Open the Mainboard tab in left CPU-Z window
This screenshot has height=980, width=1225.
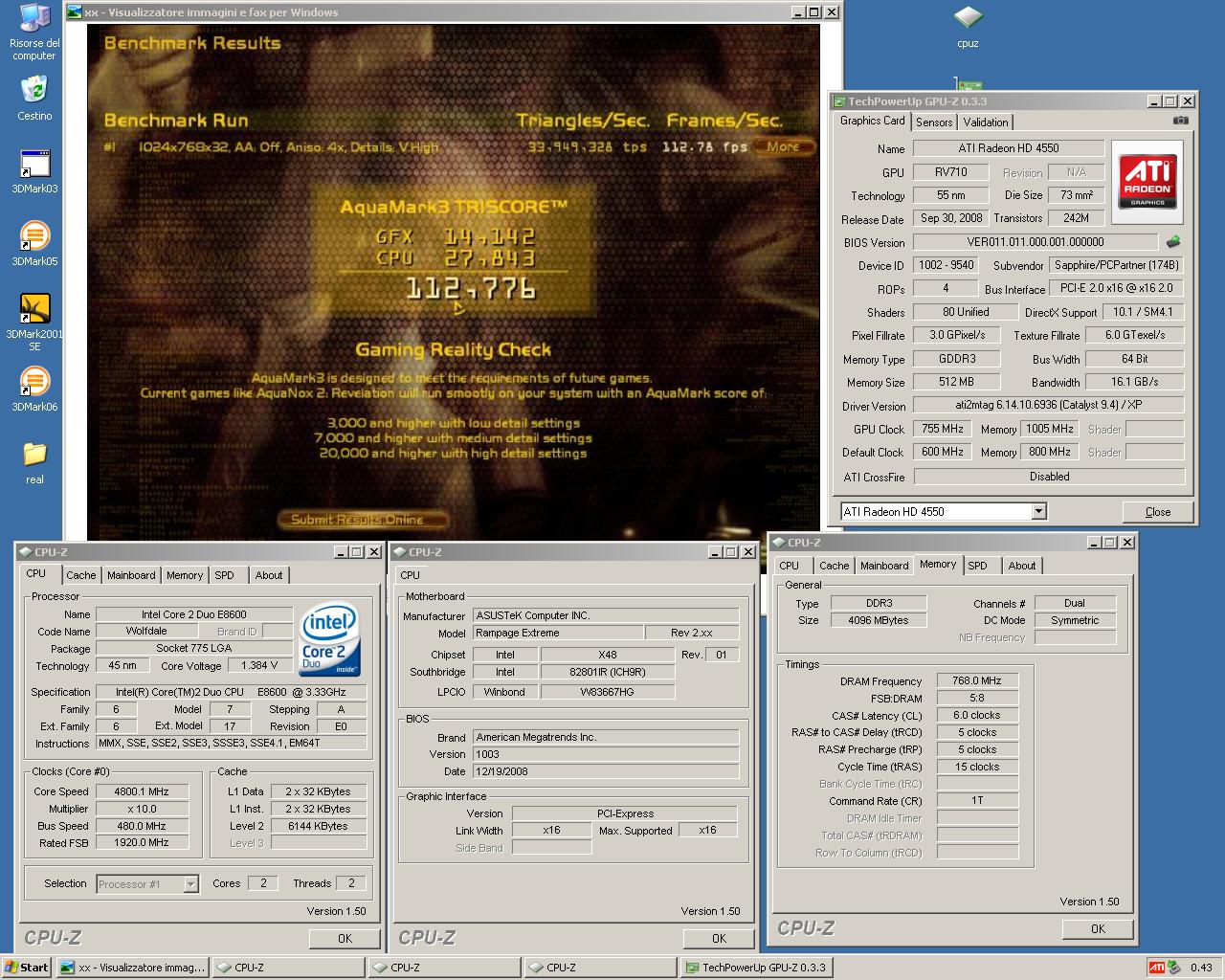pos(131,575)
